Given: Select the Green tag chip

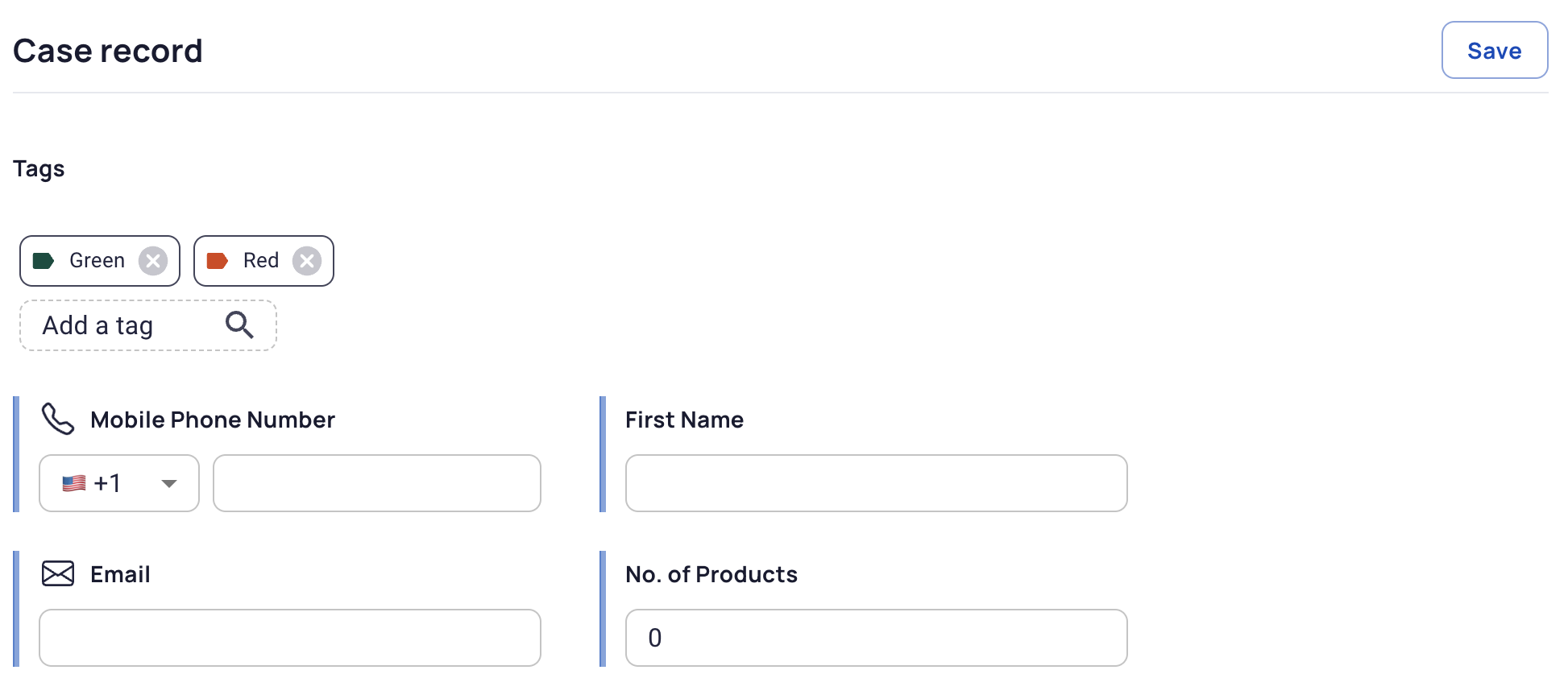Looking at the screenshot, I should click(x=100, y=261).
